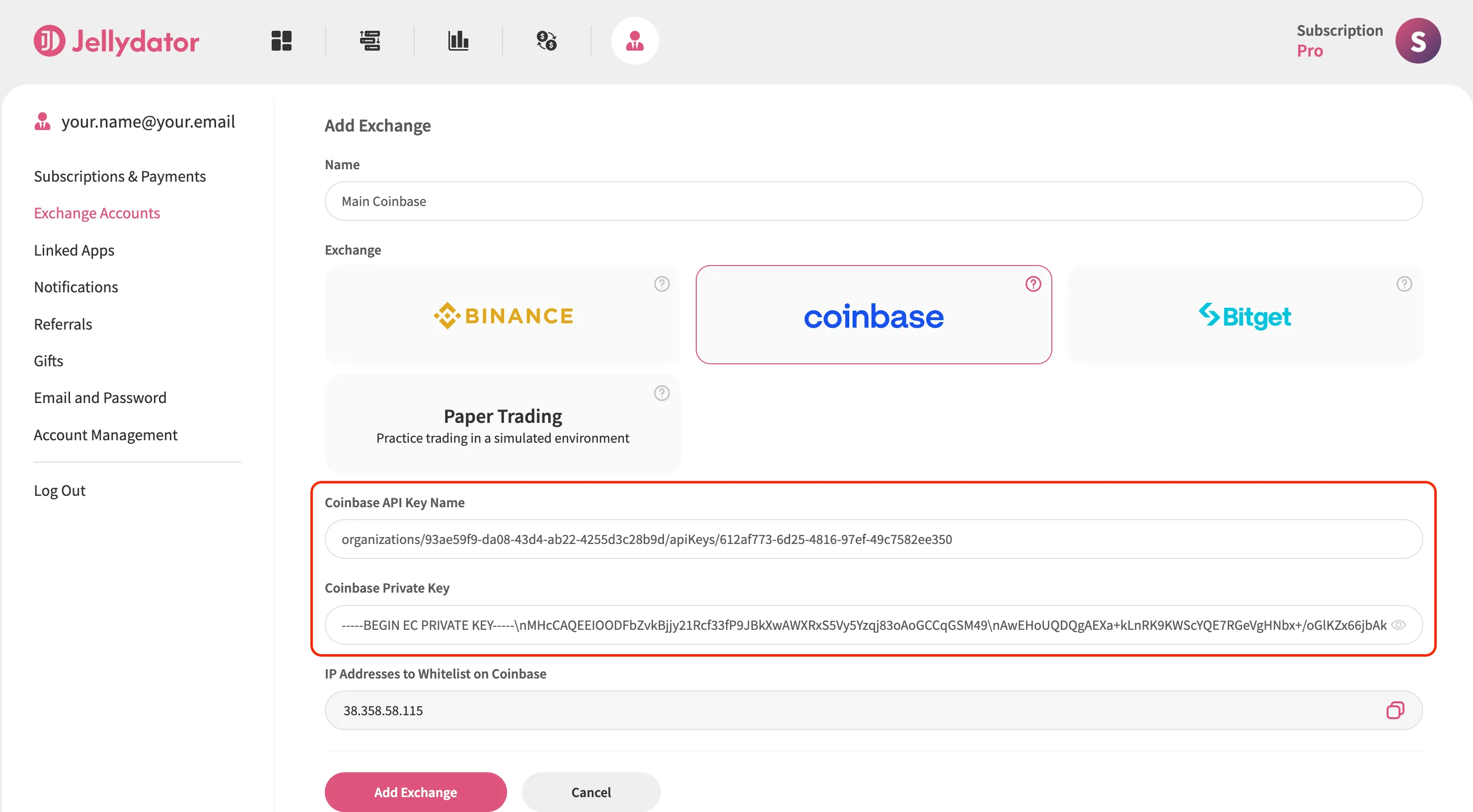Viewport: 1473px width, 812px height.
Task: Open the bar chart analytics icon
Action: tap(458, 41)
